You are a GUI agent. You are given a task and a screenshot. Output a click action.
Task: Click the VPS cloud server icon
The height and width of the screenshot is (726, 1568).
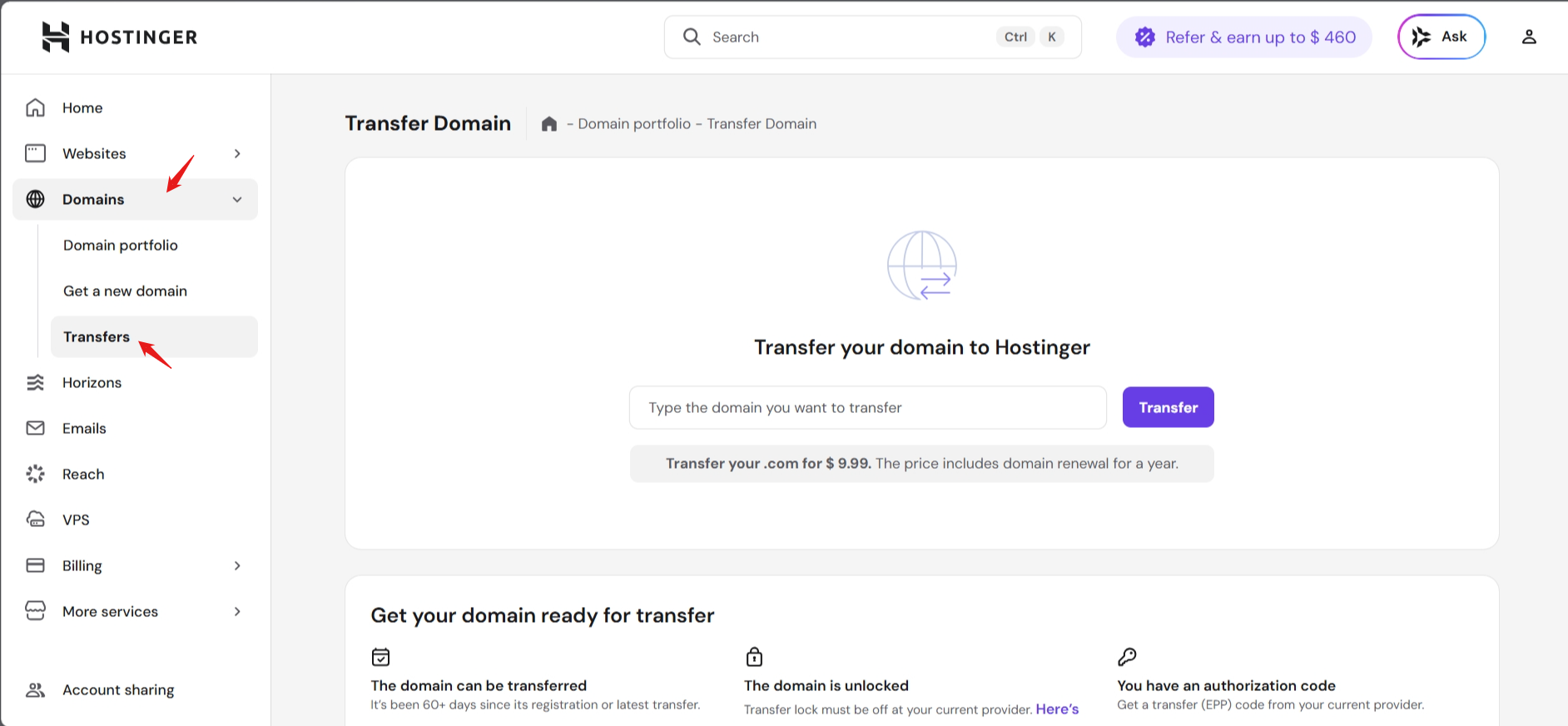coord(35,520)
